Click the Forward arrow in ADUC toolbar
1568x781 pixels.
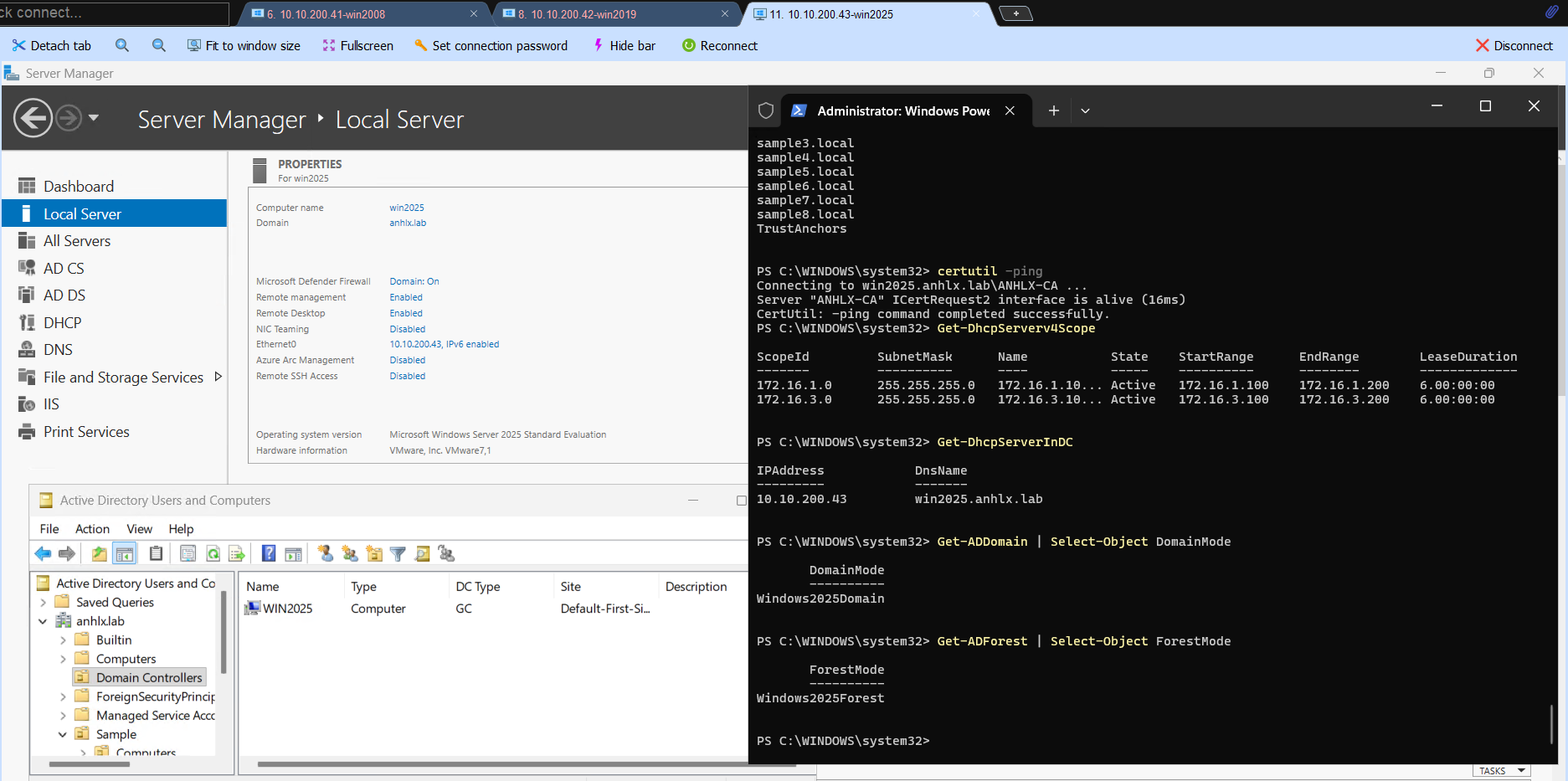click(67, 553)
